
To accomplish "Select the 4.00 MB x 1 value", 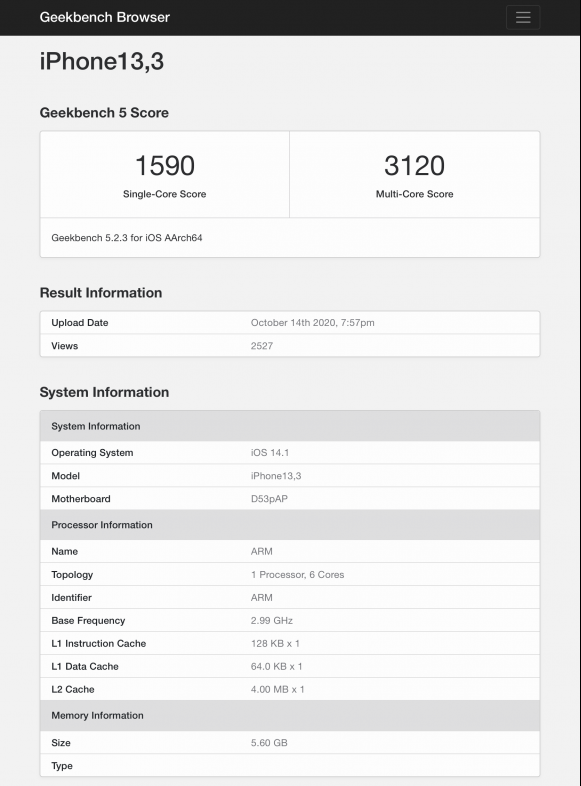I will pyautogui.click(x=277, y=690).
